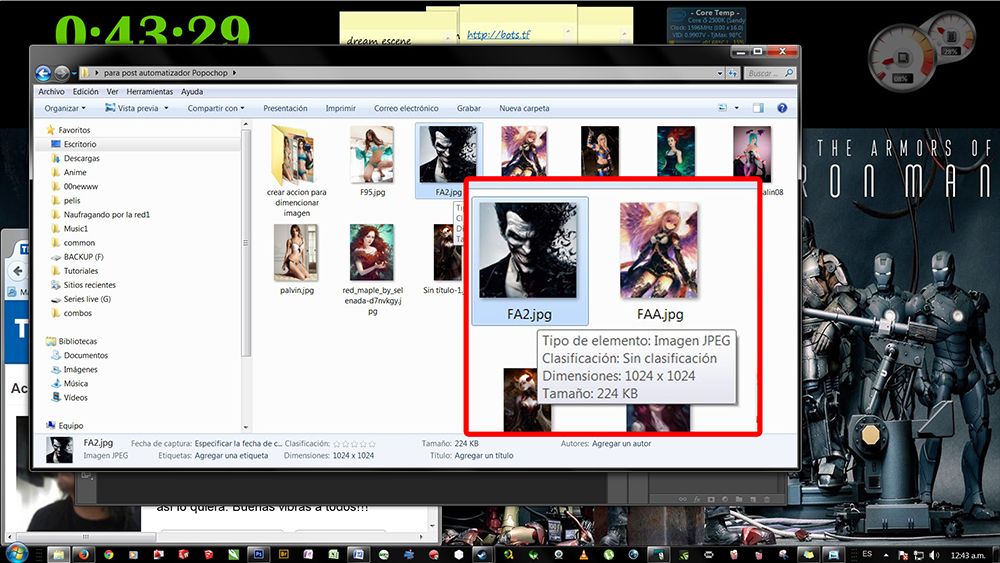The width and height of the screenshot is (1000, 563).
Task: Click nav pane scrollbar down arrow
Action: click(246, 427)
